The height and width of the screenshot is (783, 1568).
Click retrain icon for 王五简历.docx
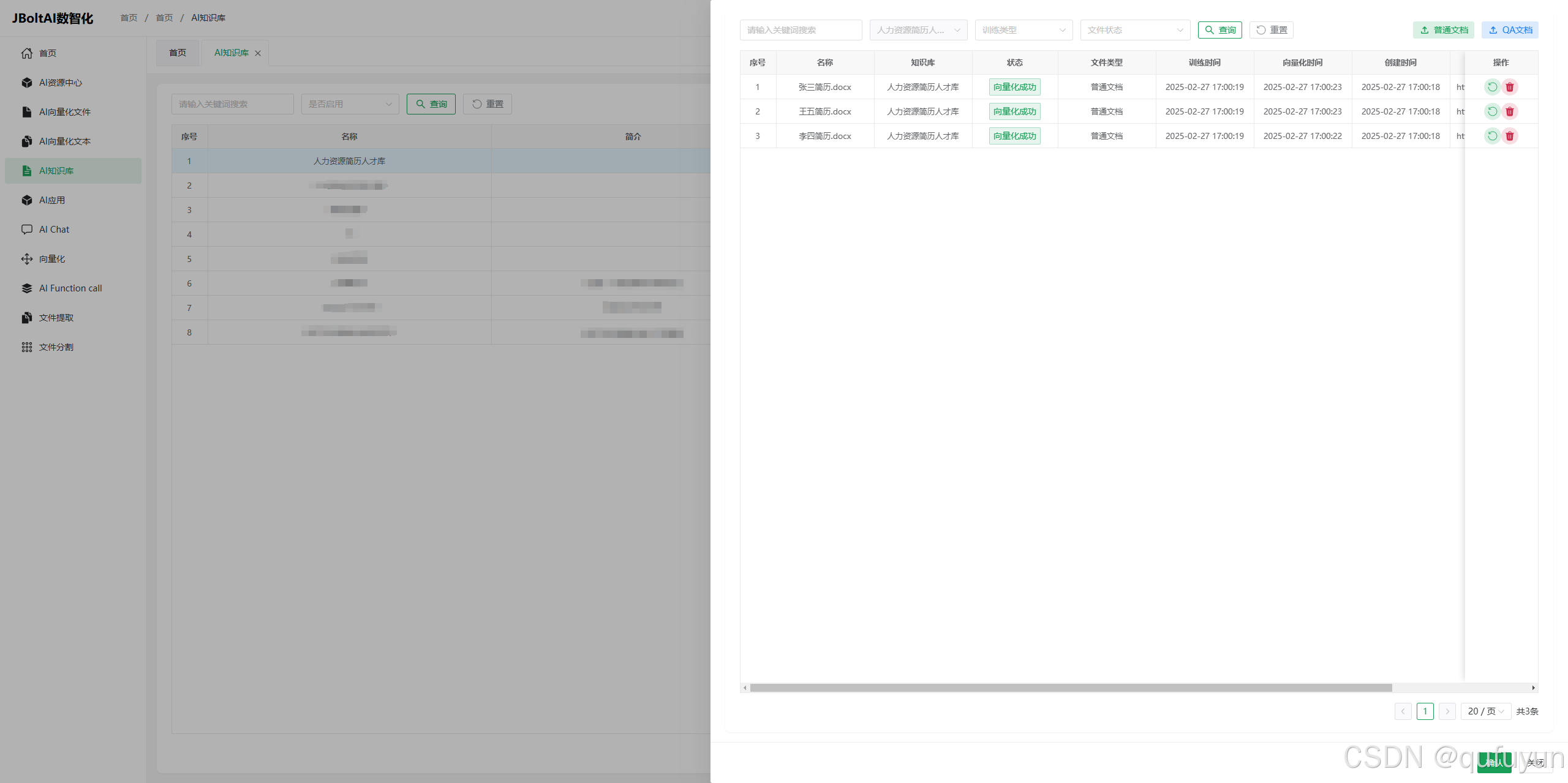(x=1492, y=111)
